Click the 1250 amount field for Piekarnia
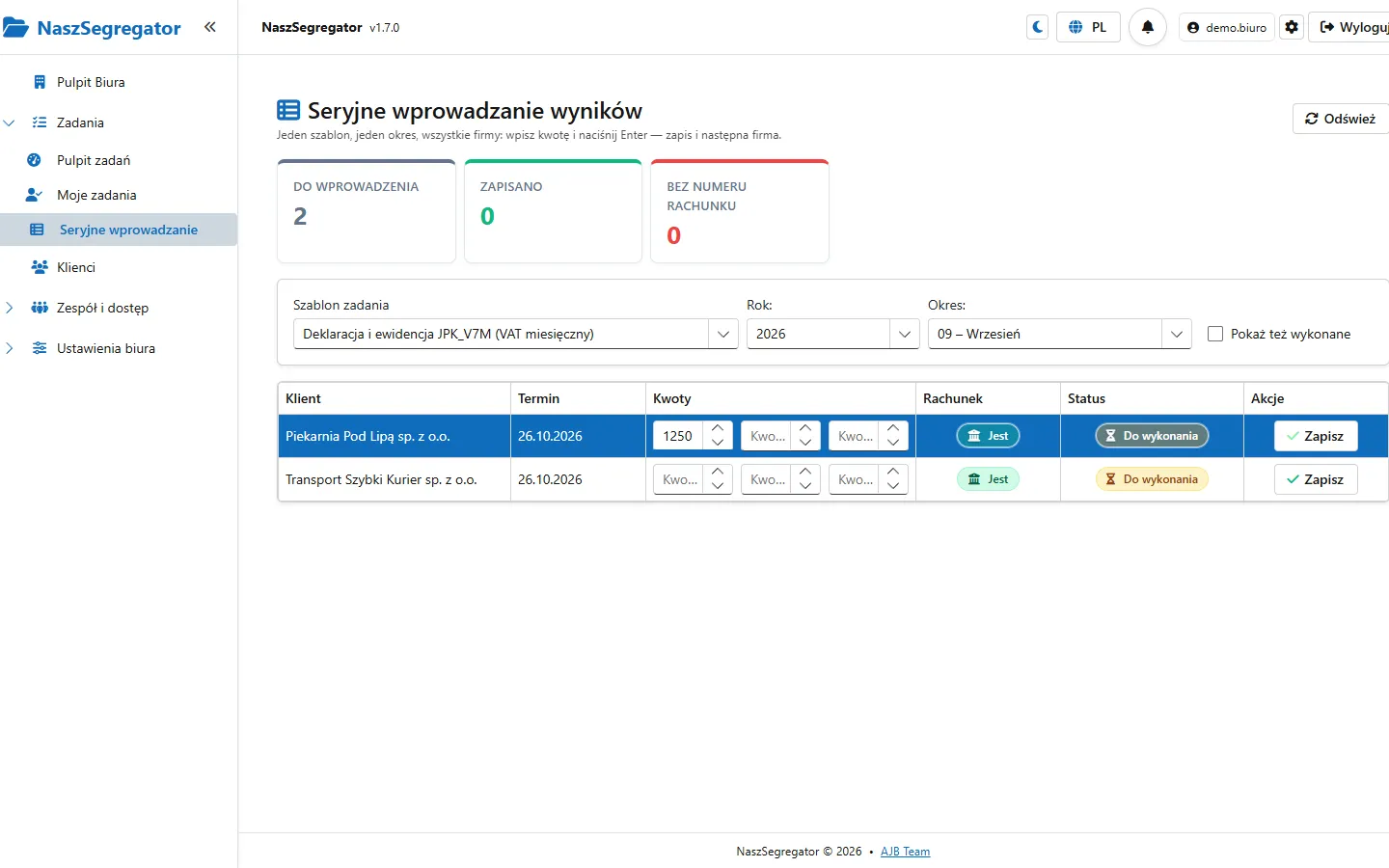This screenshot has height=868, width=1389. [x=678, y=436]
